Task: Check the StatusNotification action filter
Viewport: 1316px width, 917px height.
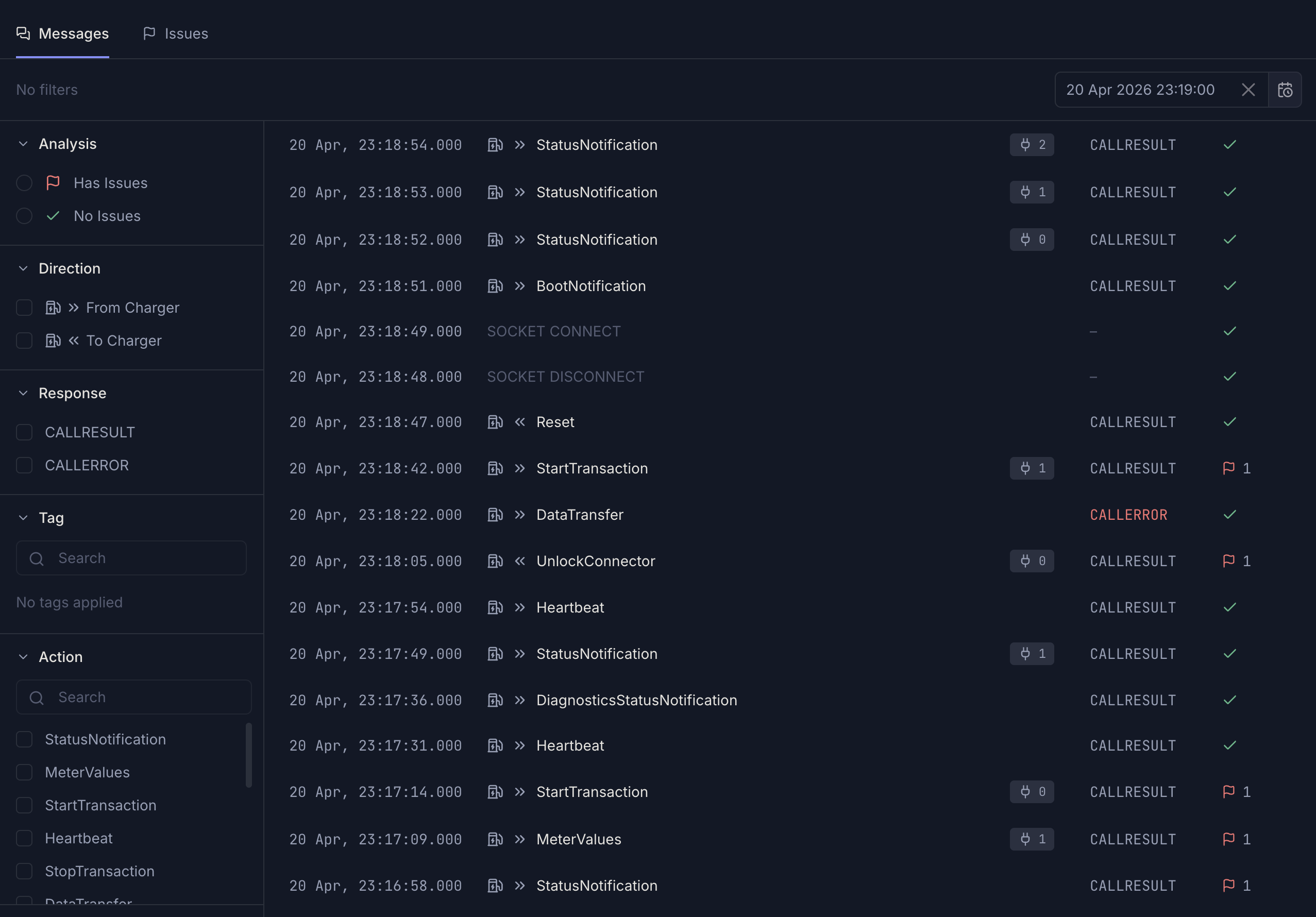Action: coord(24,739)
